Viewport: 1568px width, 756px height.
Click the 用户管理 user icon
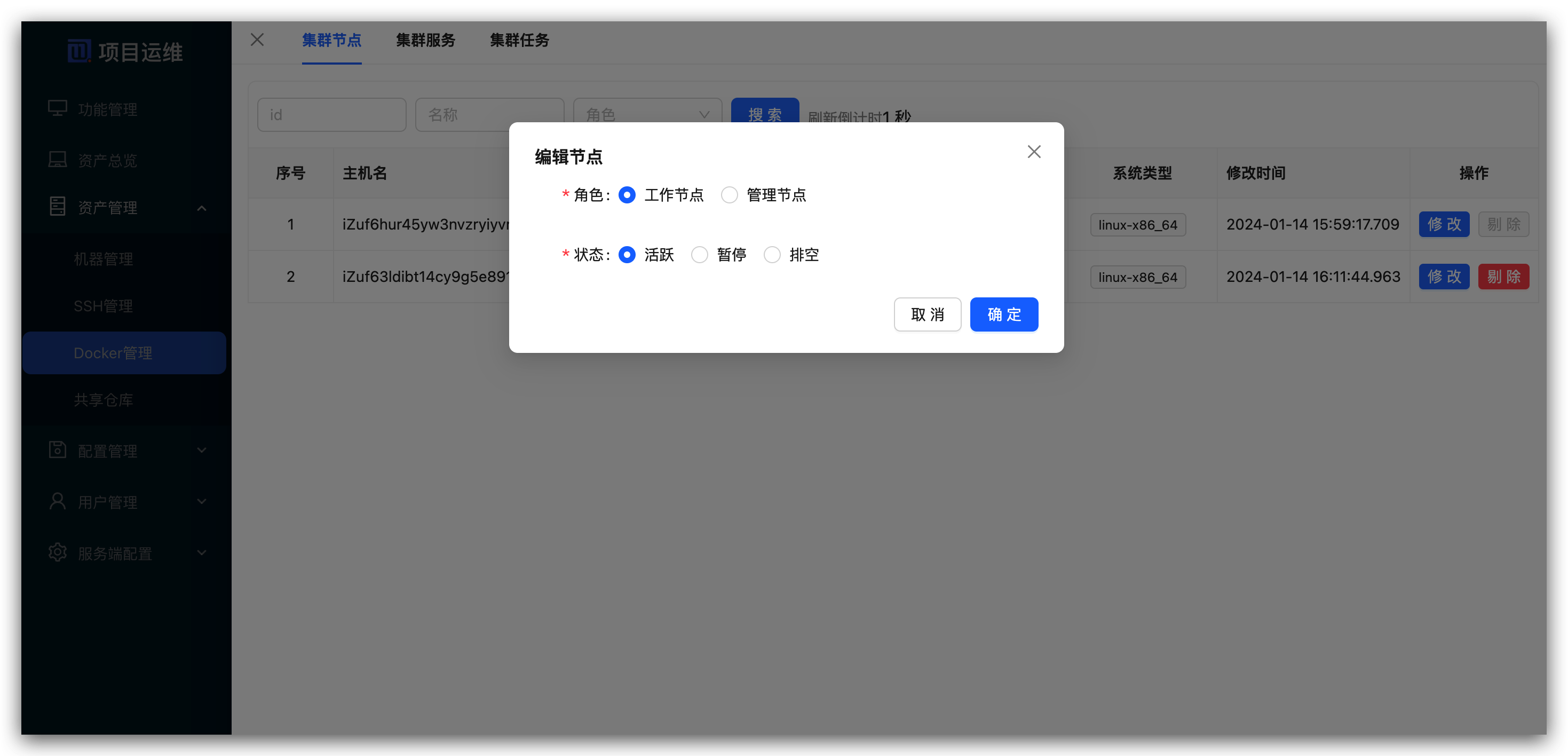[57, 501]
